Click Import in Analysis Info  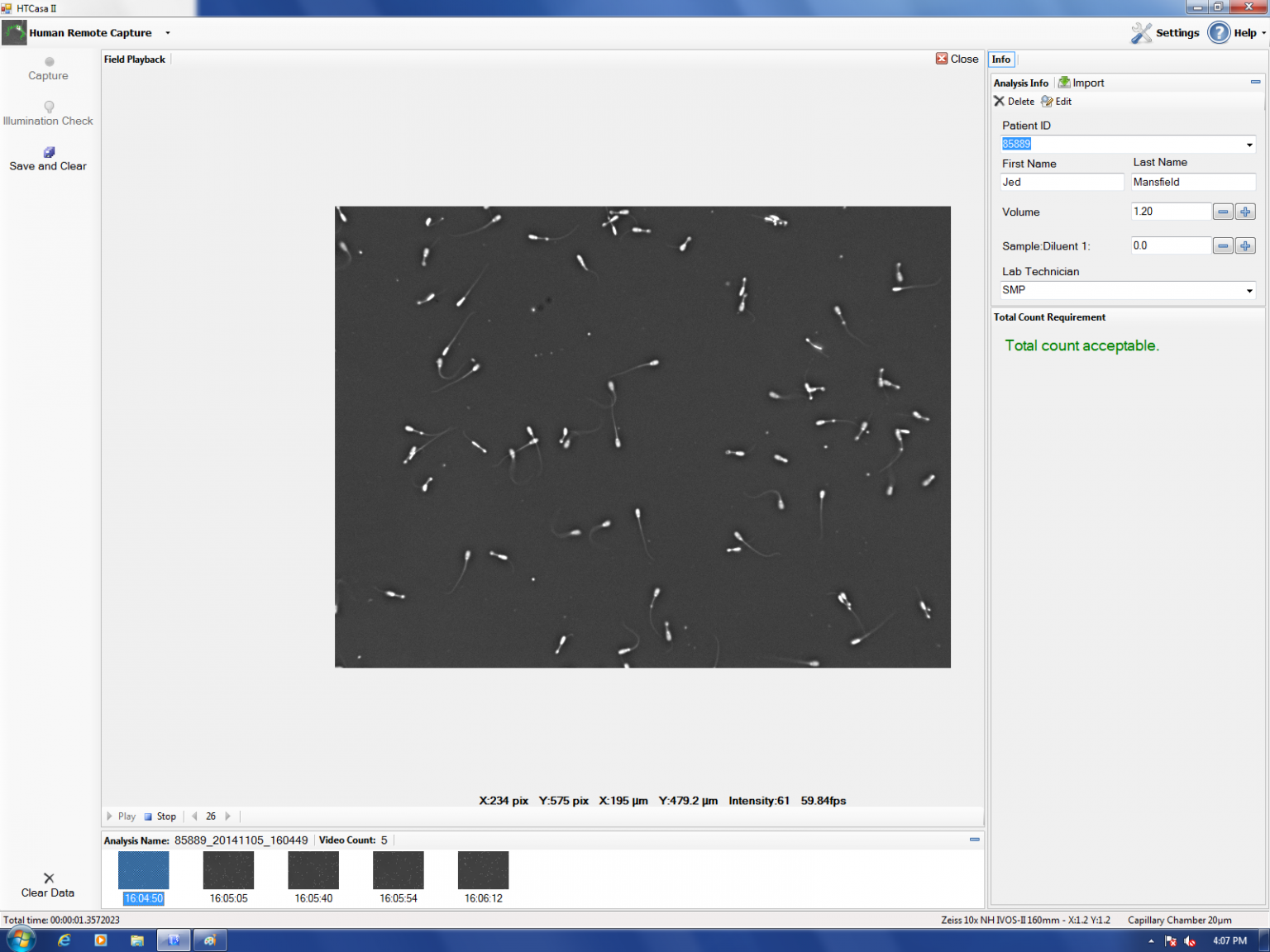pyautogui.click(x=1081, y=83)
